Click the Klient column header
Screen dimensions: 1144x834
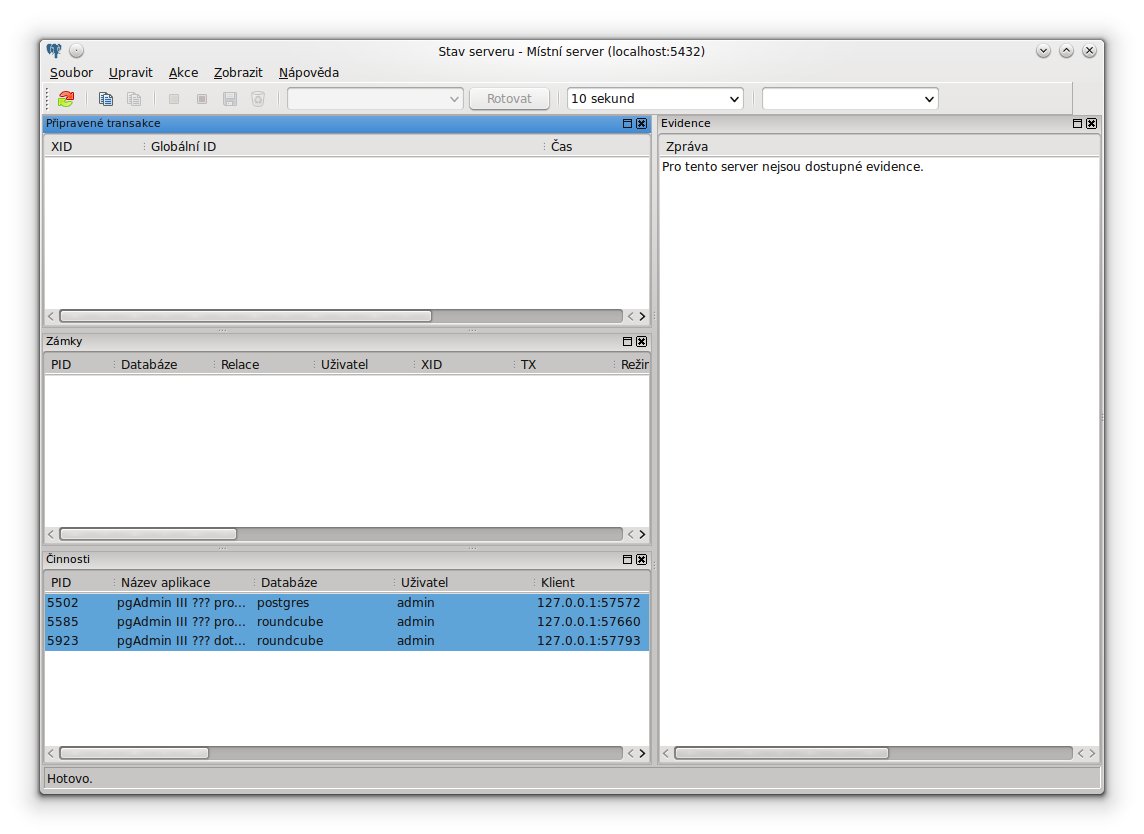click(x=592, y=583)
